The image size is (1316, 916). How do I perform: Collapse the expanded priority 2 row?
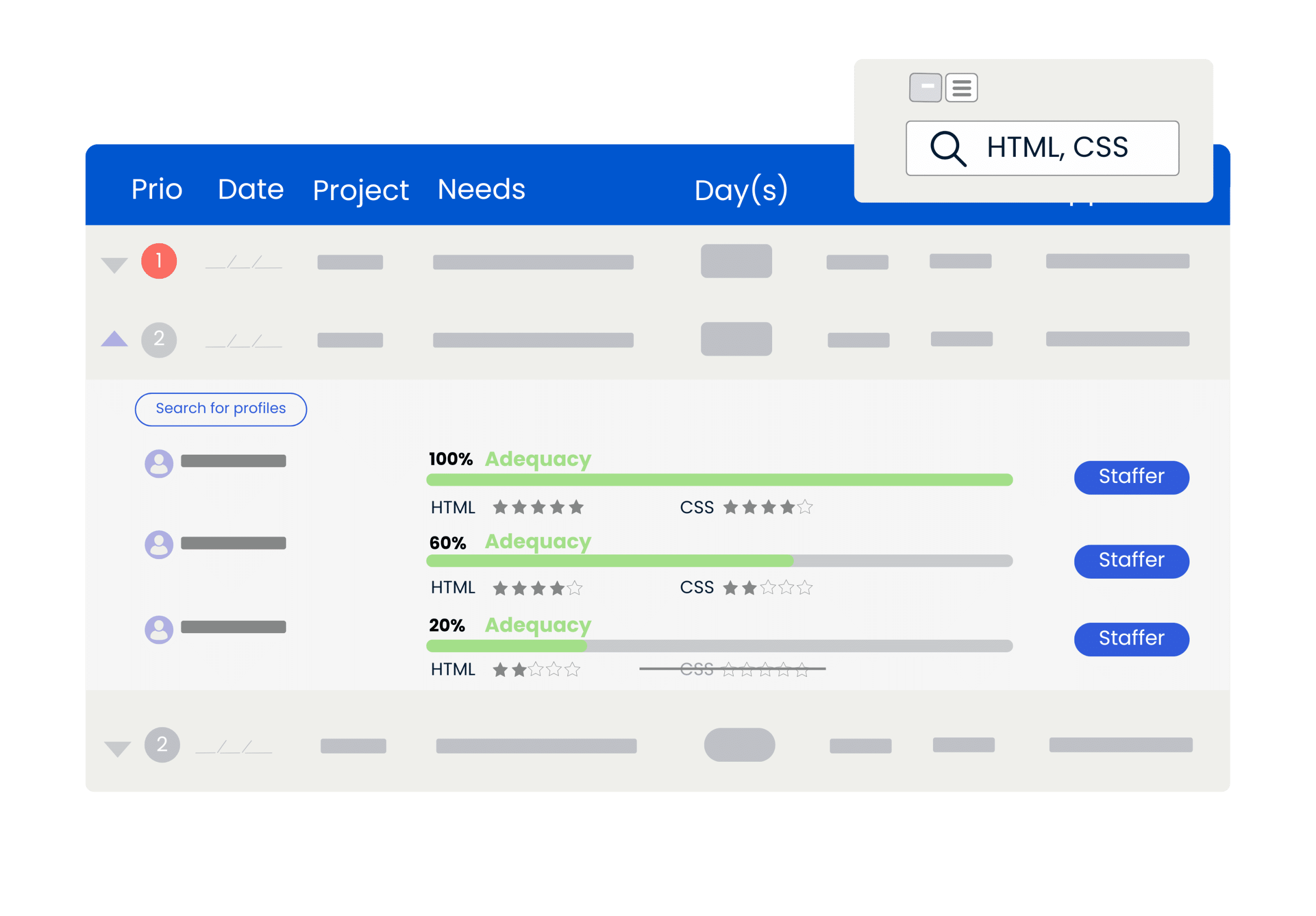[x=114, y=339]
